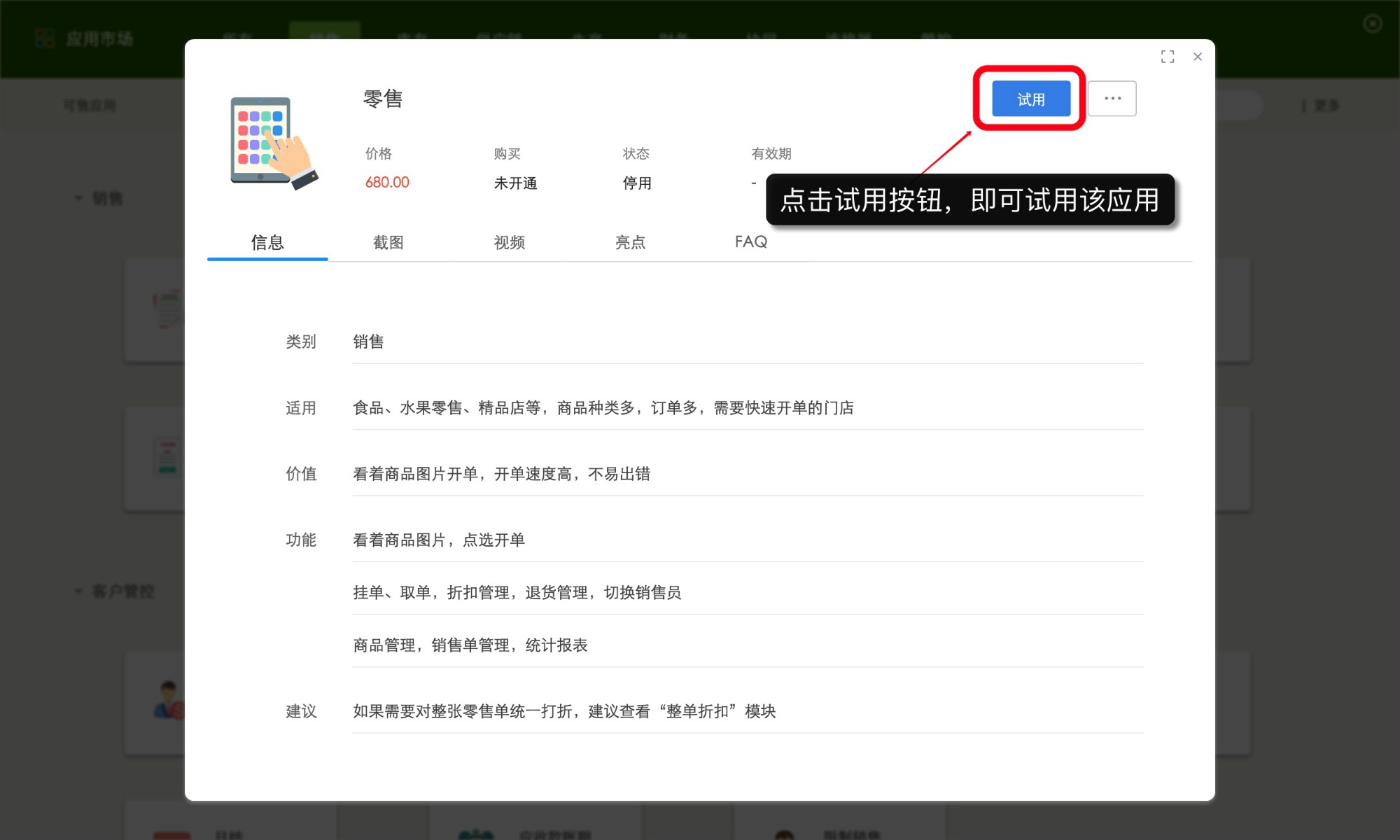Show the 亮点 tab
Screen dimensions: 1400x840
[x=630, y=242]
